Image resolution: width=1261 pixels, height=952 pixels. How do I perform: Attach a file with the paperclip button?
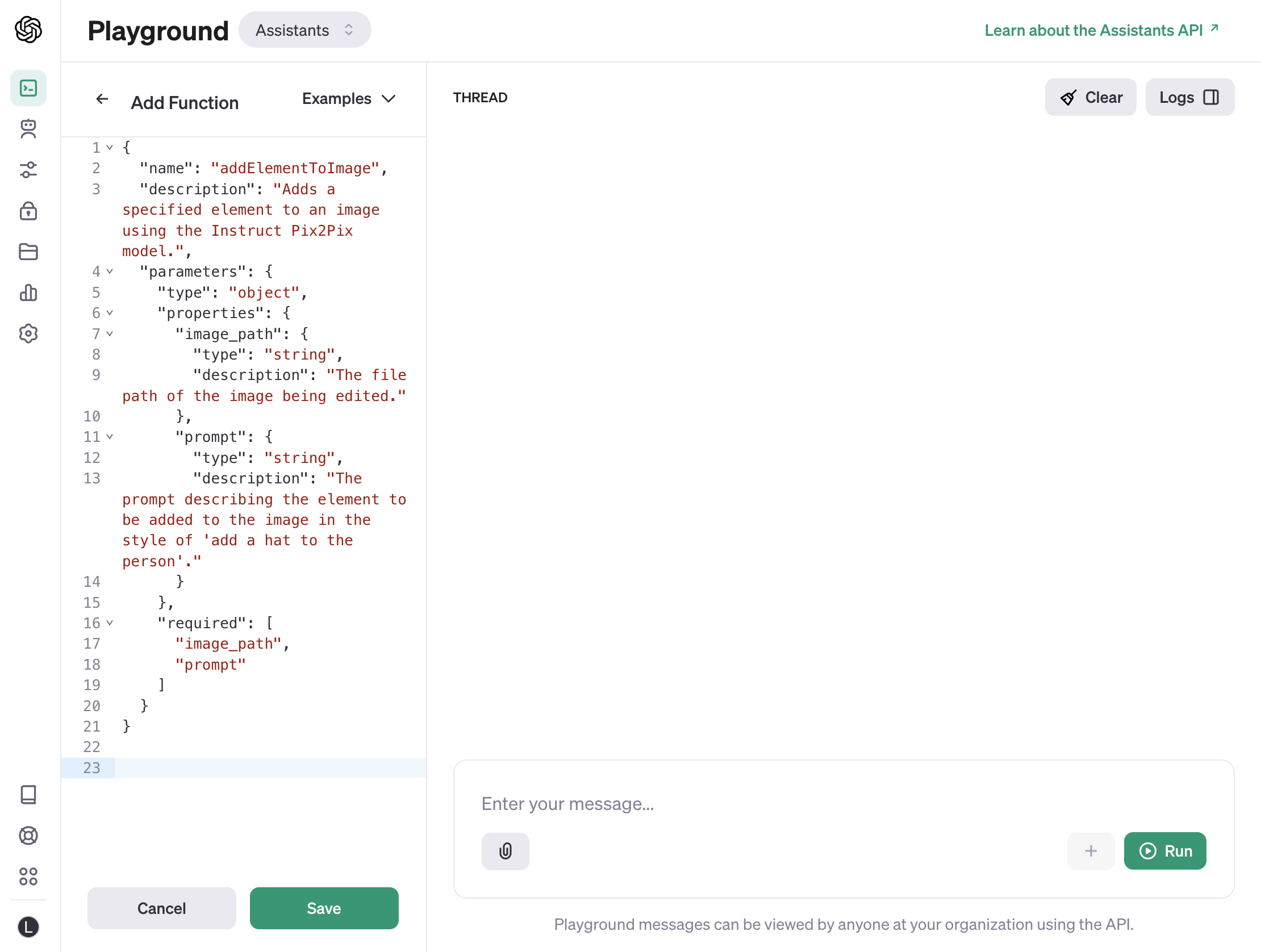point(505,850)
